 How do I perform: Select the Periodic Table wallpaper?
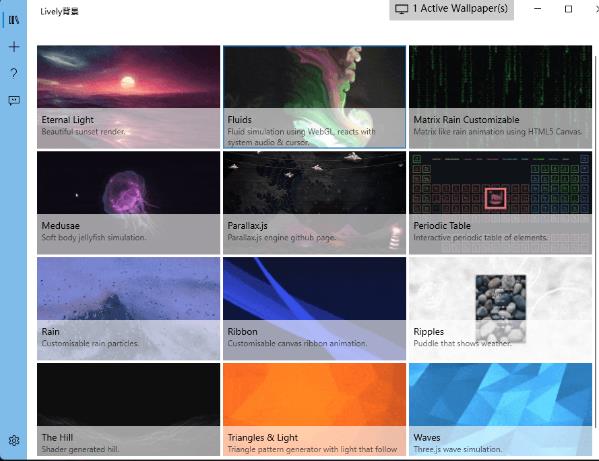click(500, 202)
